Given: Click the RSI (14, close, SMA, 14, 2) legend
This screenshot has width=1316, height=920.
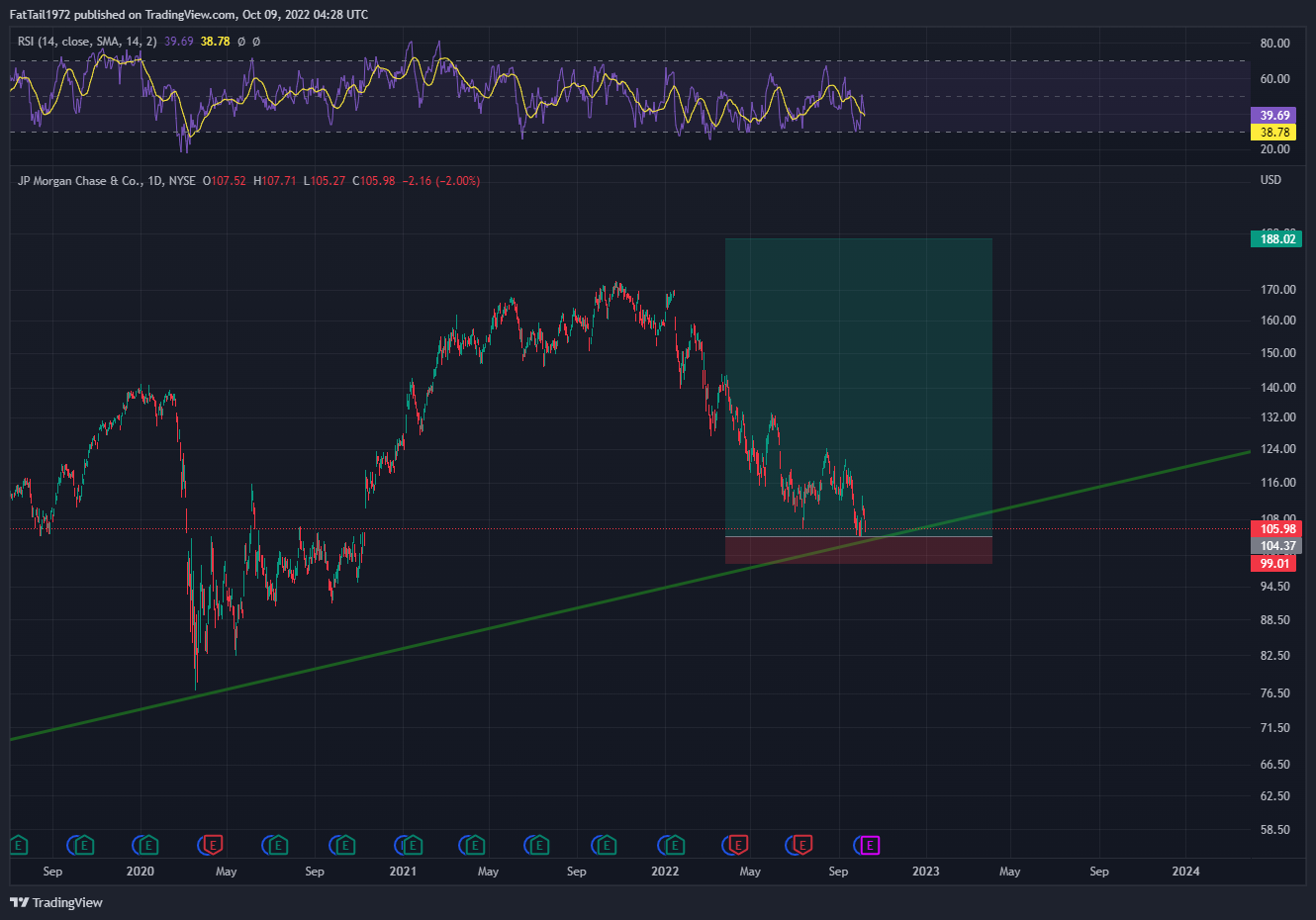Looking at the screenshot, I should pyautogui.click(x=87, y=42).
